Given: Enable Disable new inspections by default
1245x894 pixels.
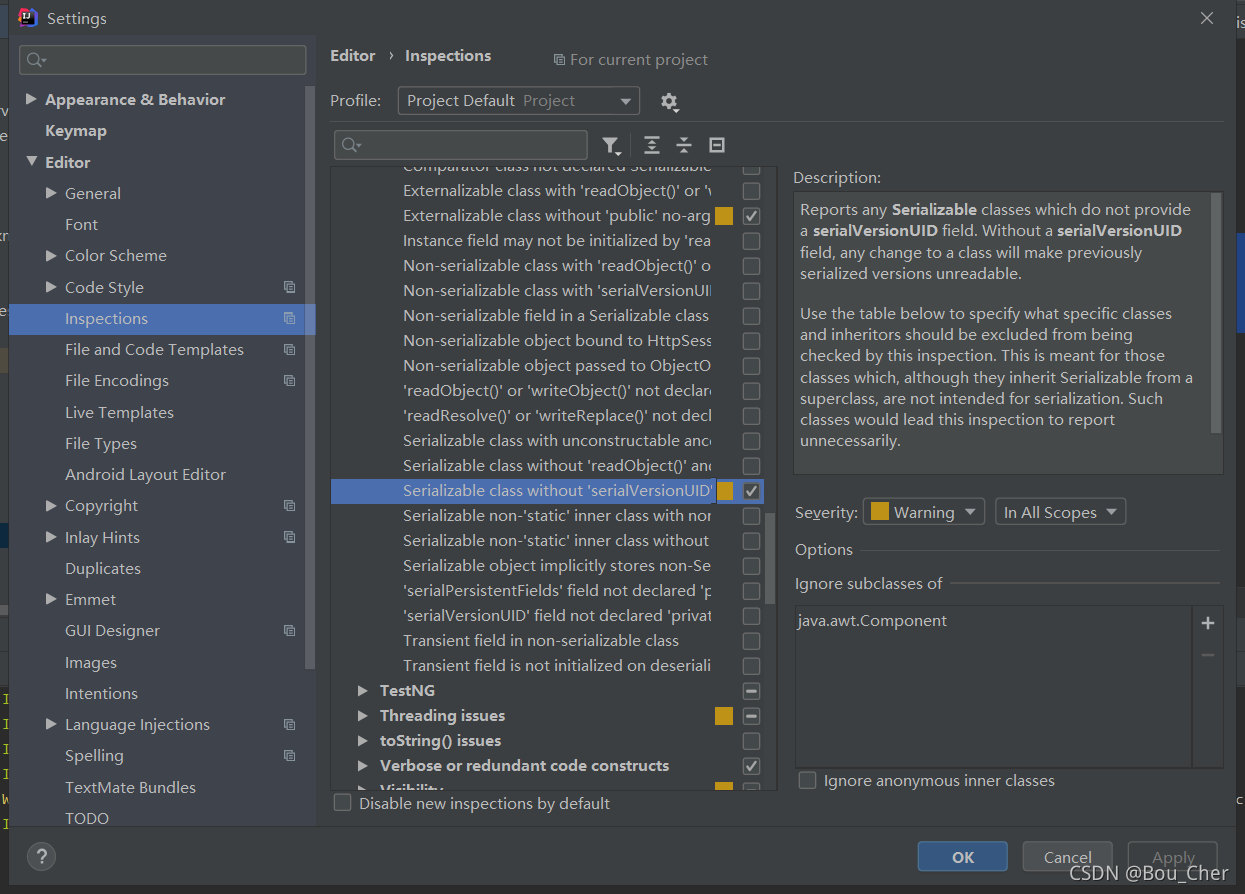Looking at the screenshot, I should [342, 803].
